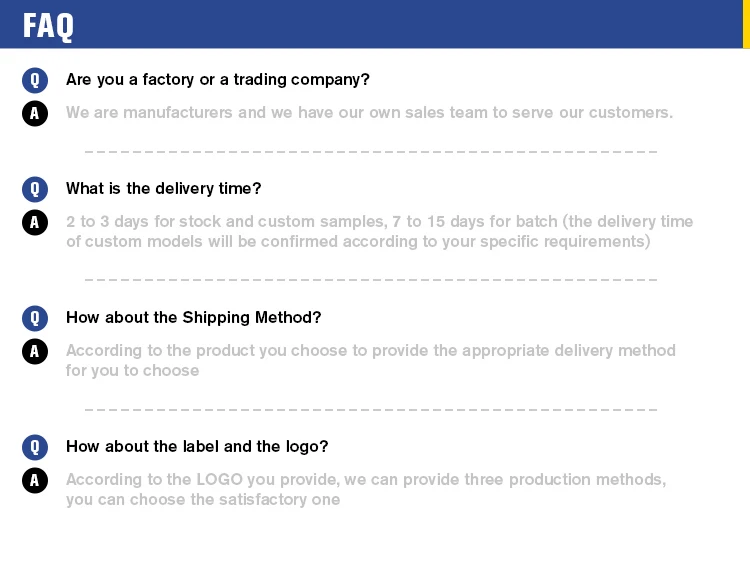Click the Q icon beside delivery time question
The width and height of the screenshot is (750, 564).
[35, 189]
